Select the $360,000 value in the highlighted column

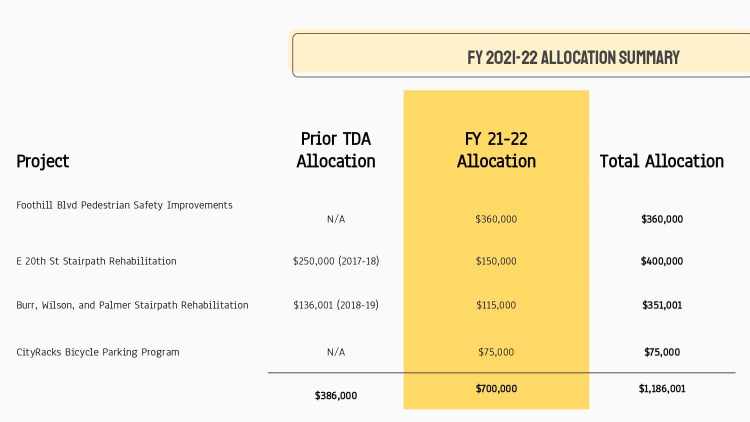(496, 218)
